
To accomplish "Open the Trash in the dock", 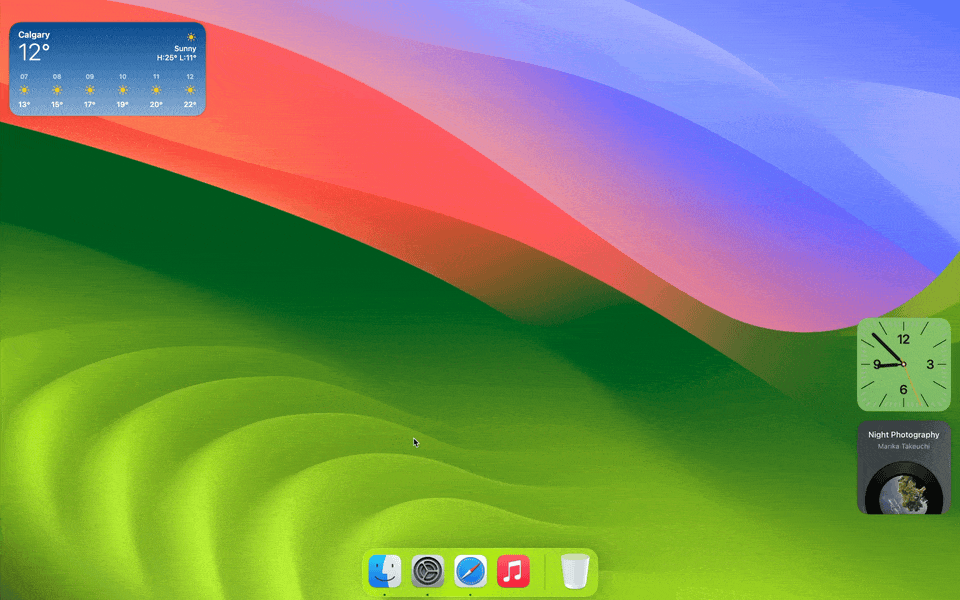I will pyautogui.click(x=575, y=572).
